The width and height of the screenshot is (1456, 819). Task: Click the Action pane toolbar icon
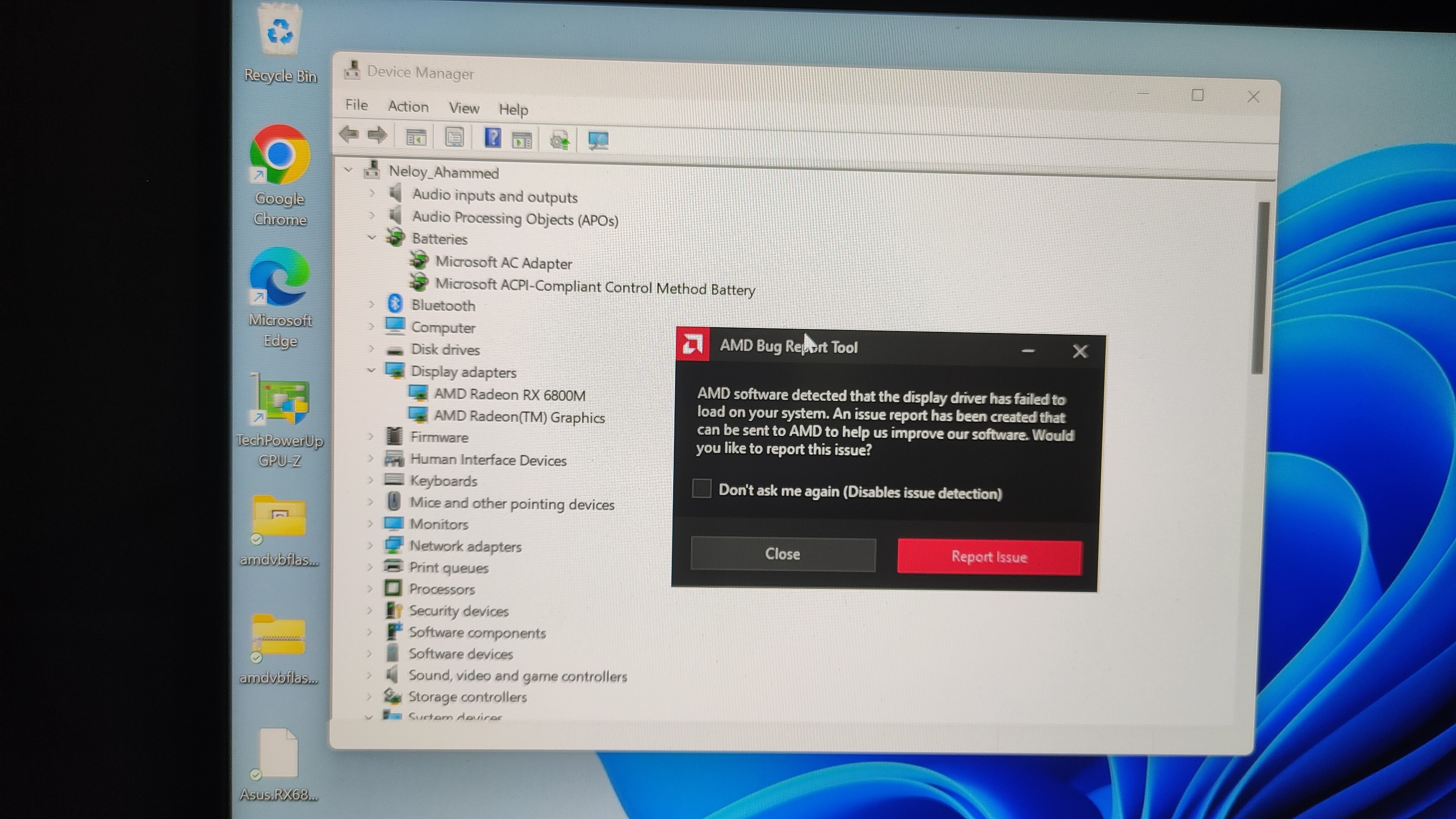(522, 140)
